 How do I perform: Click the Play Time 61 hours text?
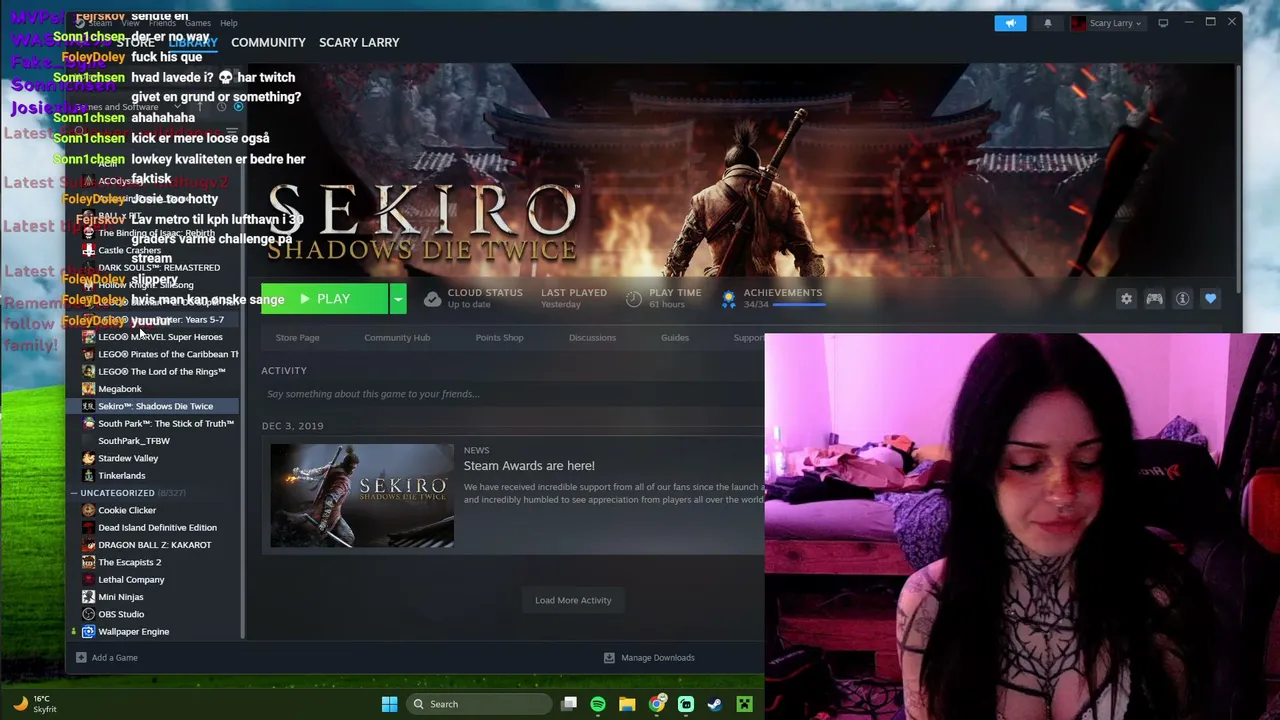675,298
